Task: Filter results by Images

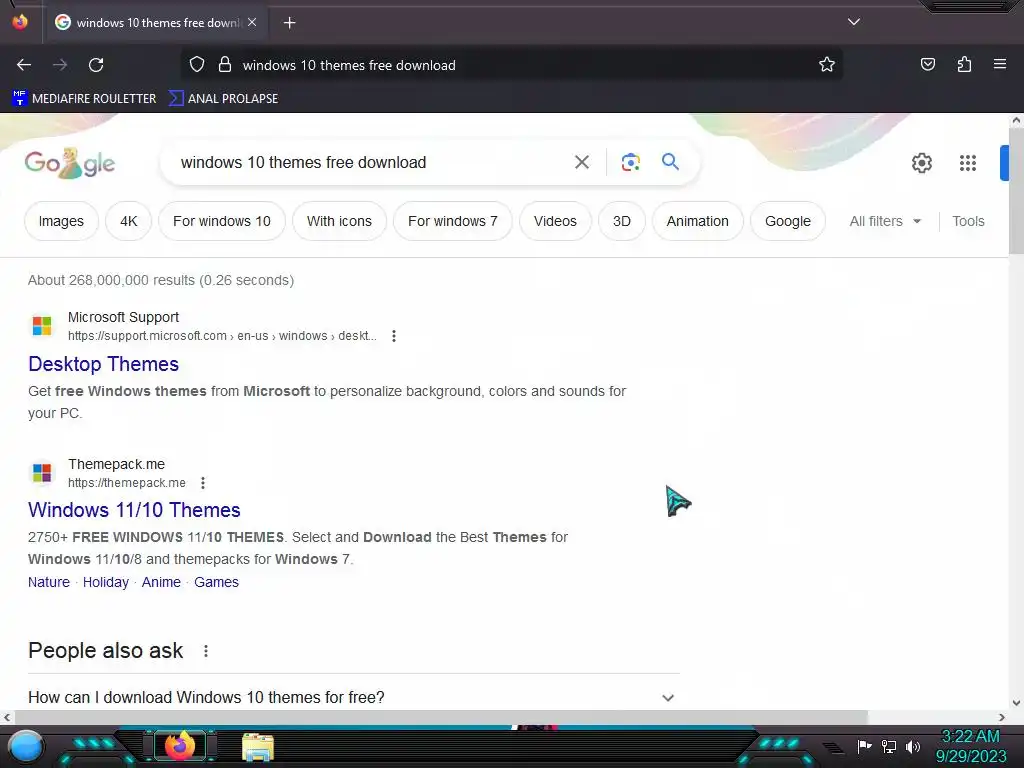Action: point(61,221)
